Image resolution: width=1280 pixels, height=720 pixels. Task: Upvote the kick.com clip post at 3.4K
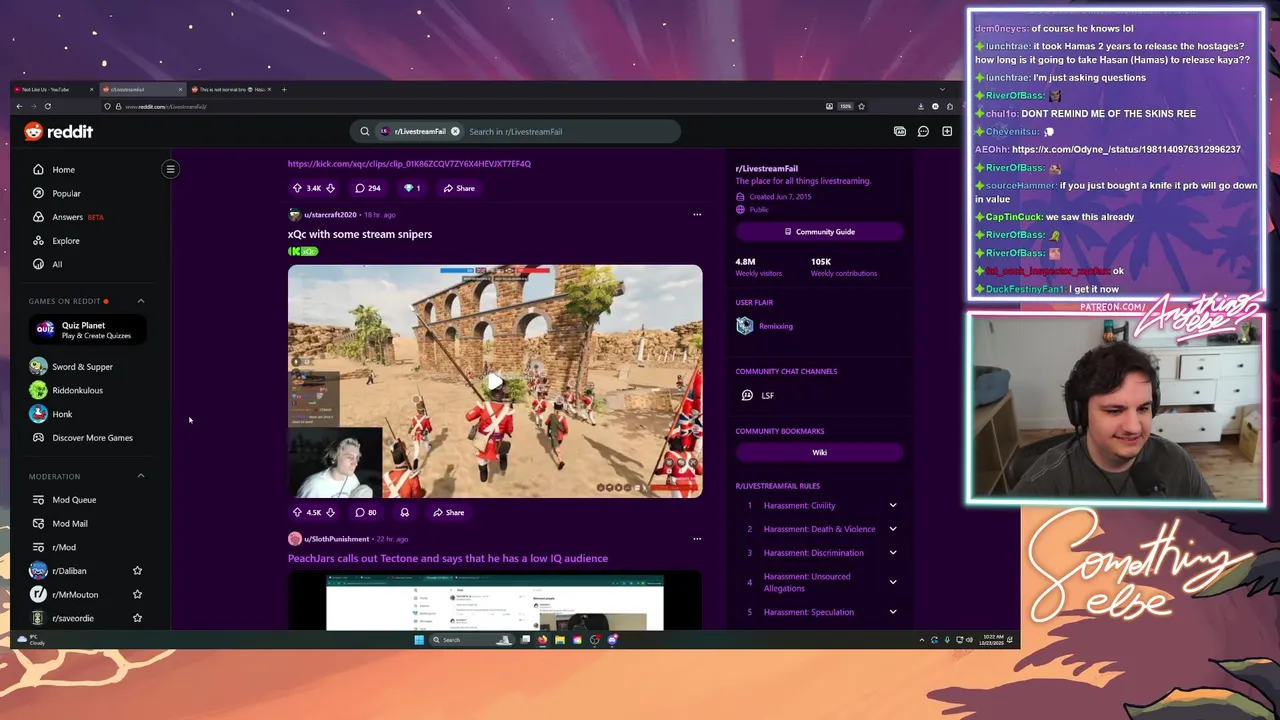[297, 188]
